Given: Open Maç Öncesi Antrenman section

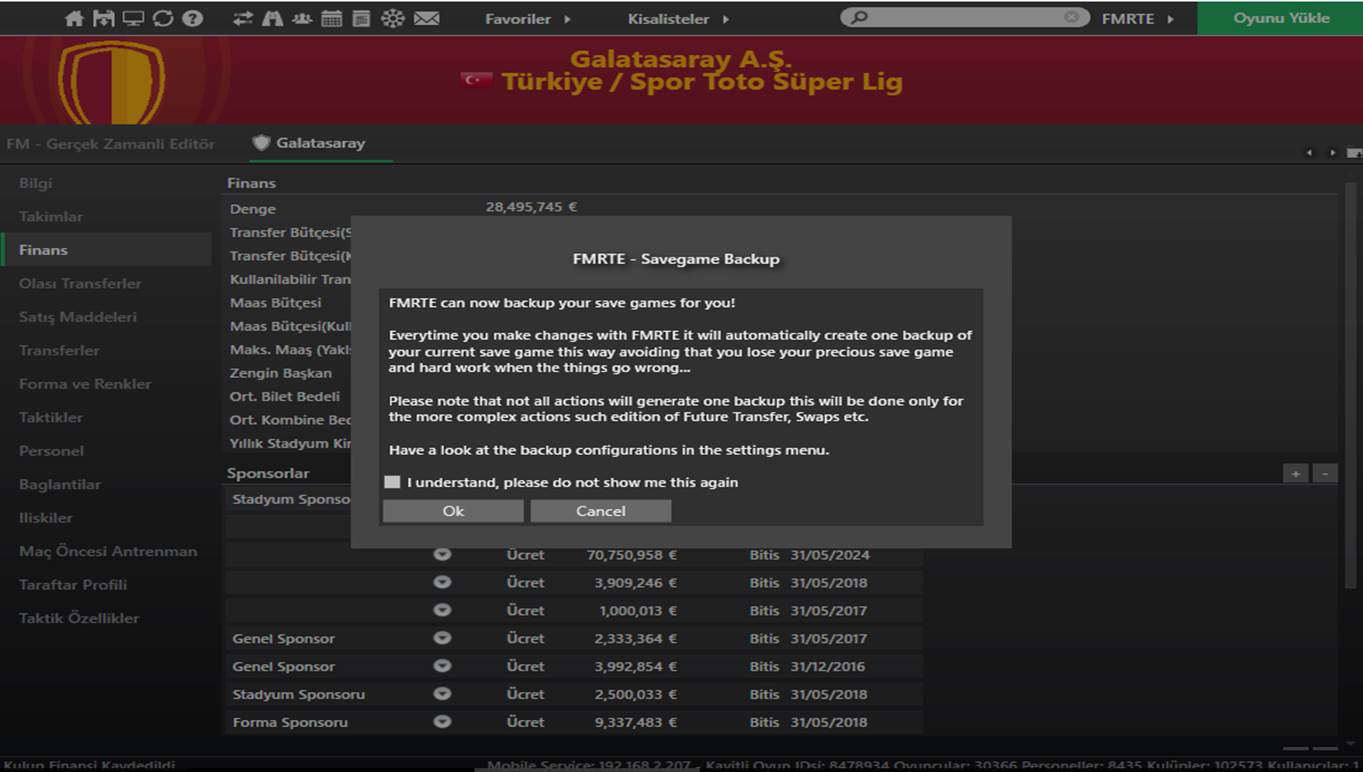Looking at the screenshot, I should 108,551.
